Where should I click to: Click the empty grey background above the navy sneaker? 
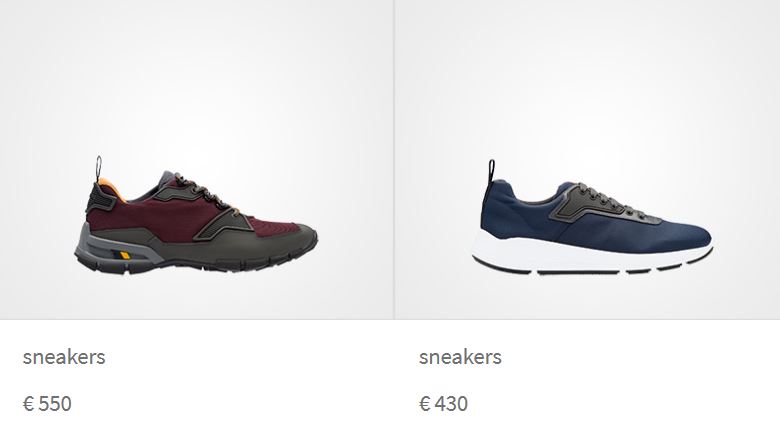click(588, 77)
